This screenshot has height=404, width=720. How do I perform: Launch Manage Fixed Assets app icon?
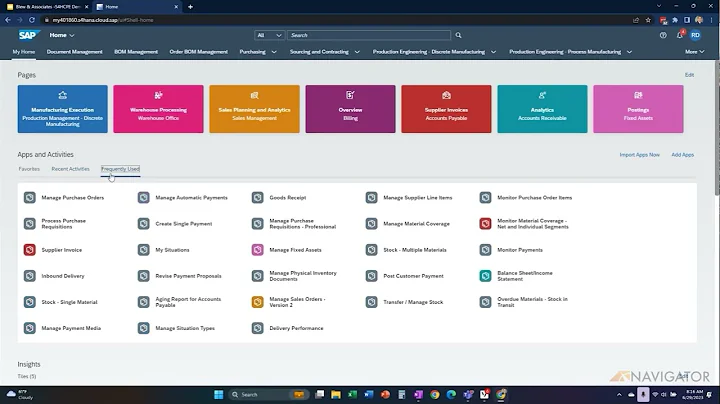[258, 250]
